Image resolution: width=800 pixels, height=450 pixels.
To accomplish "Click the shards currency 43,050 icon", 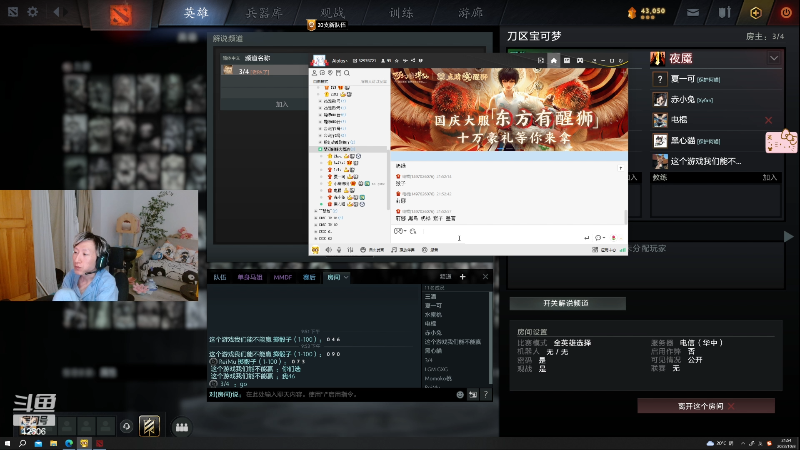I will click(632, 13).
